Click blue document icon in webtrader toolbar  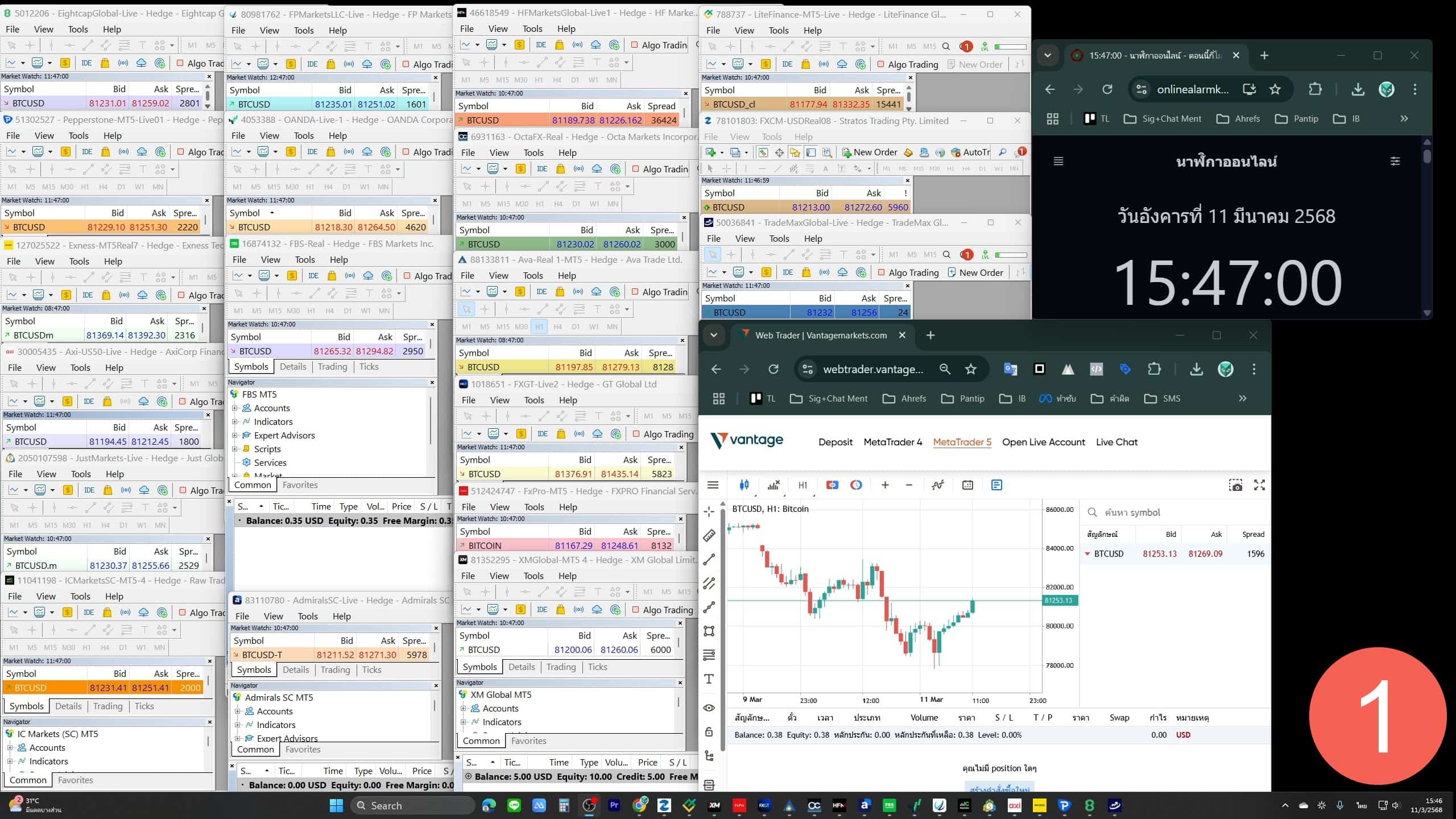(996, 485)
